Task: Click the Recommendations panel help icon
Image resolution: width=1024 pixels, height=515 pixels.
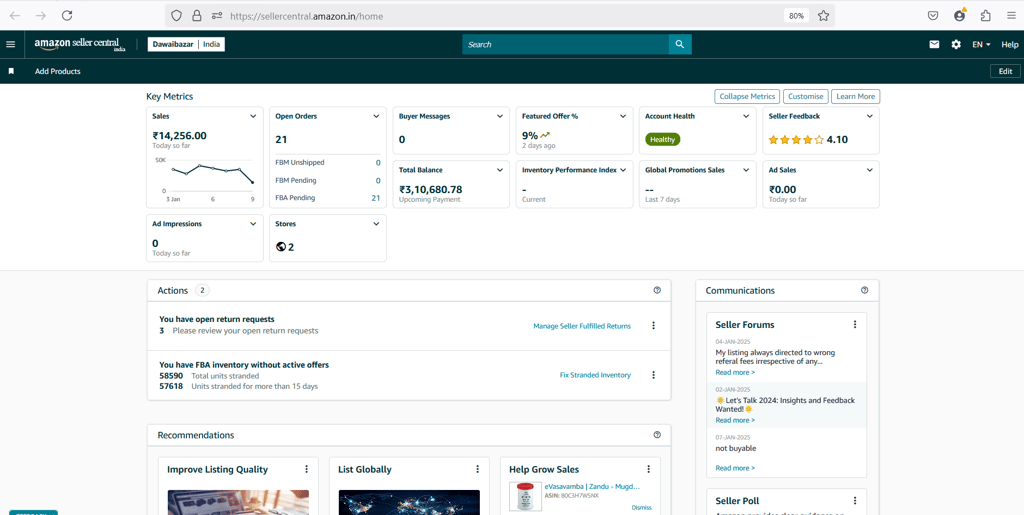Action: pyautogui.click(x=657, y=435)
